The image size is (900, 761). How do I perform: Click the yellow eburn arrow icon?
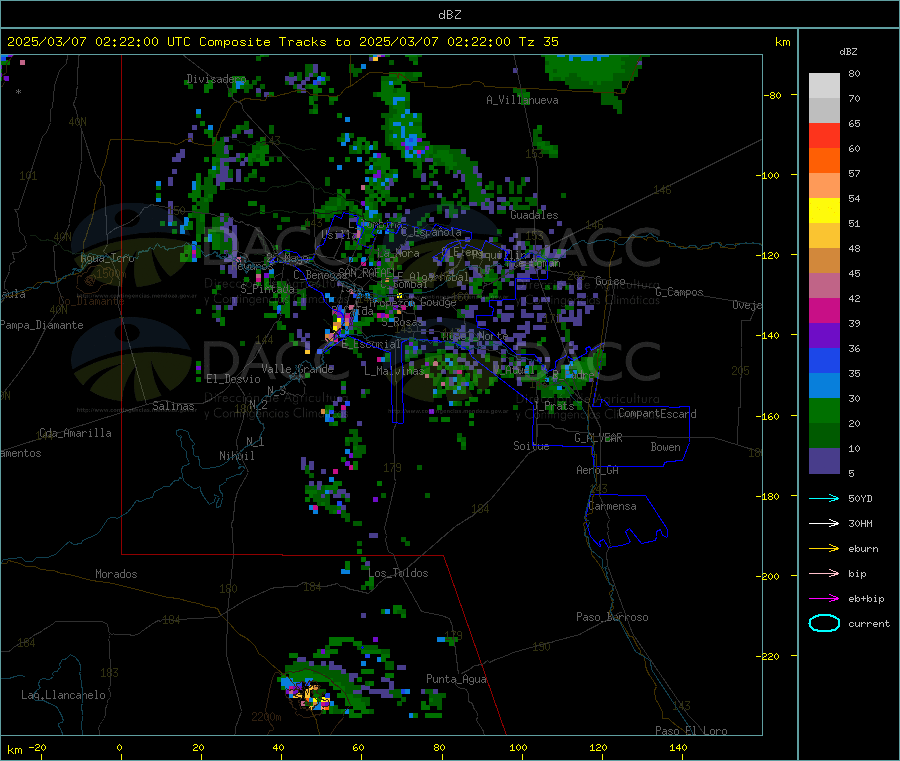(x=824, y=549)
